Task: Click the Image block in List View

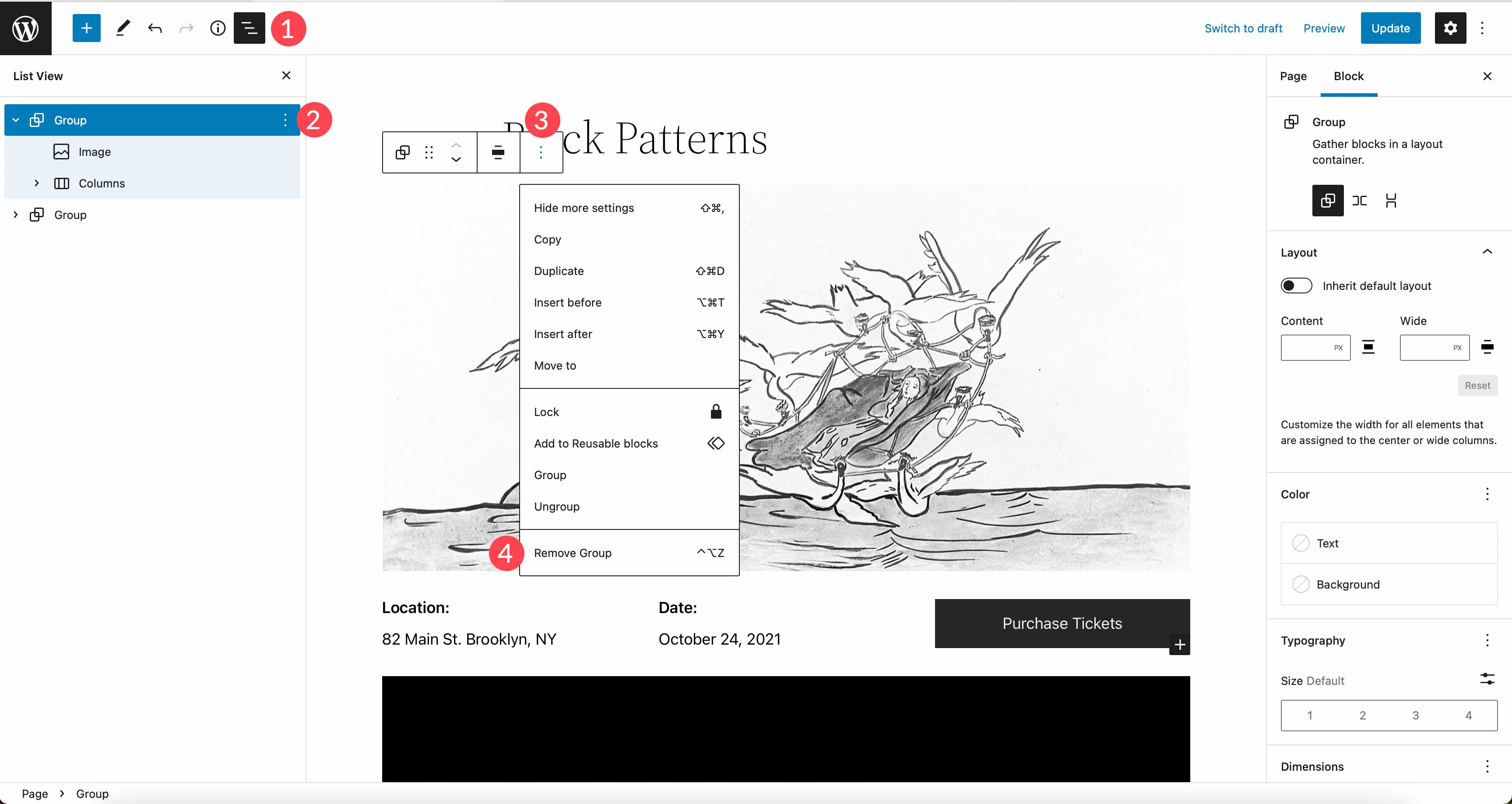Action: (x=95, y=151)
